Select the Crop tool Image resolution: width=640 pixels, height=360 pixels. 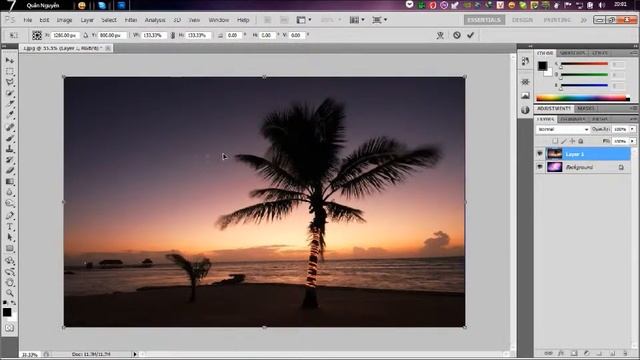(x=10, y=104)
